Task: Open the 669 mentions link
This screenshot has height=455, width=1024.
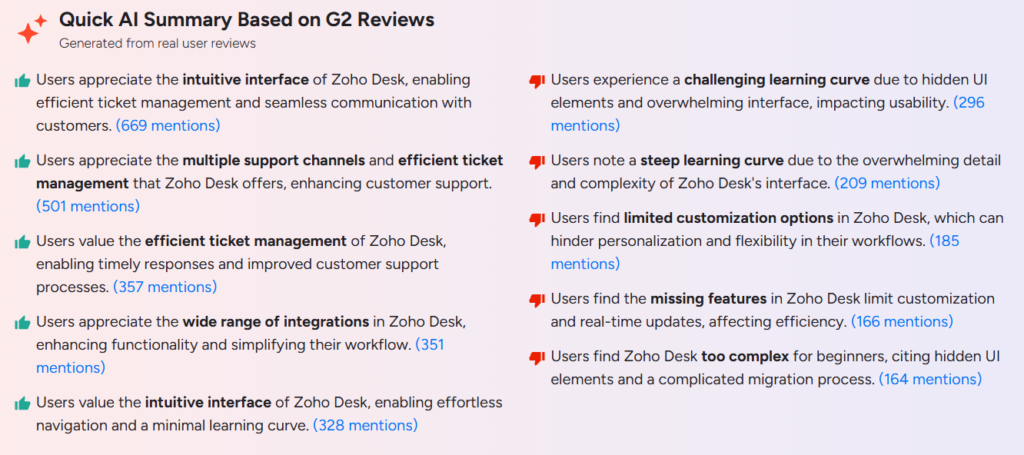Action: pos(168,126)
